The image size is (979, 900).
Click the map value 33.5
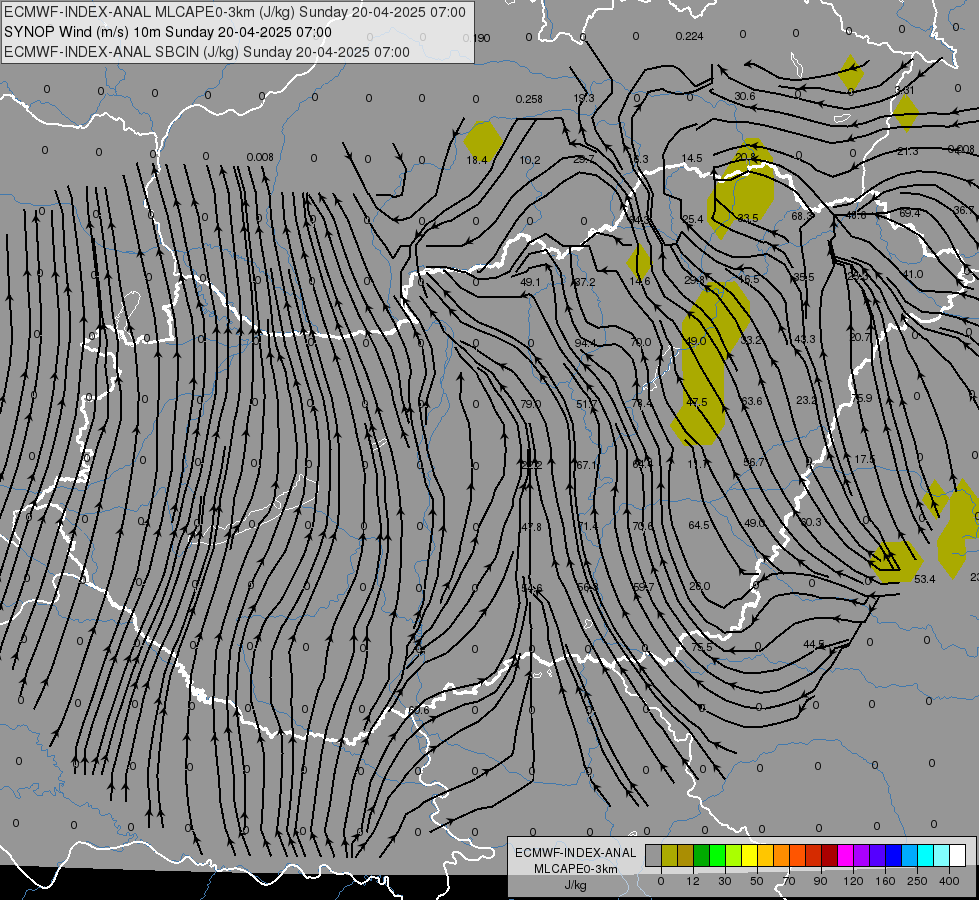coord(748,218)
